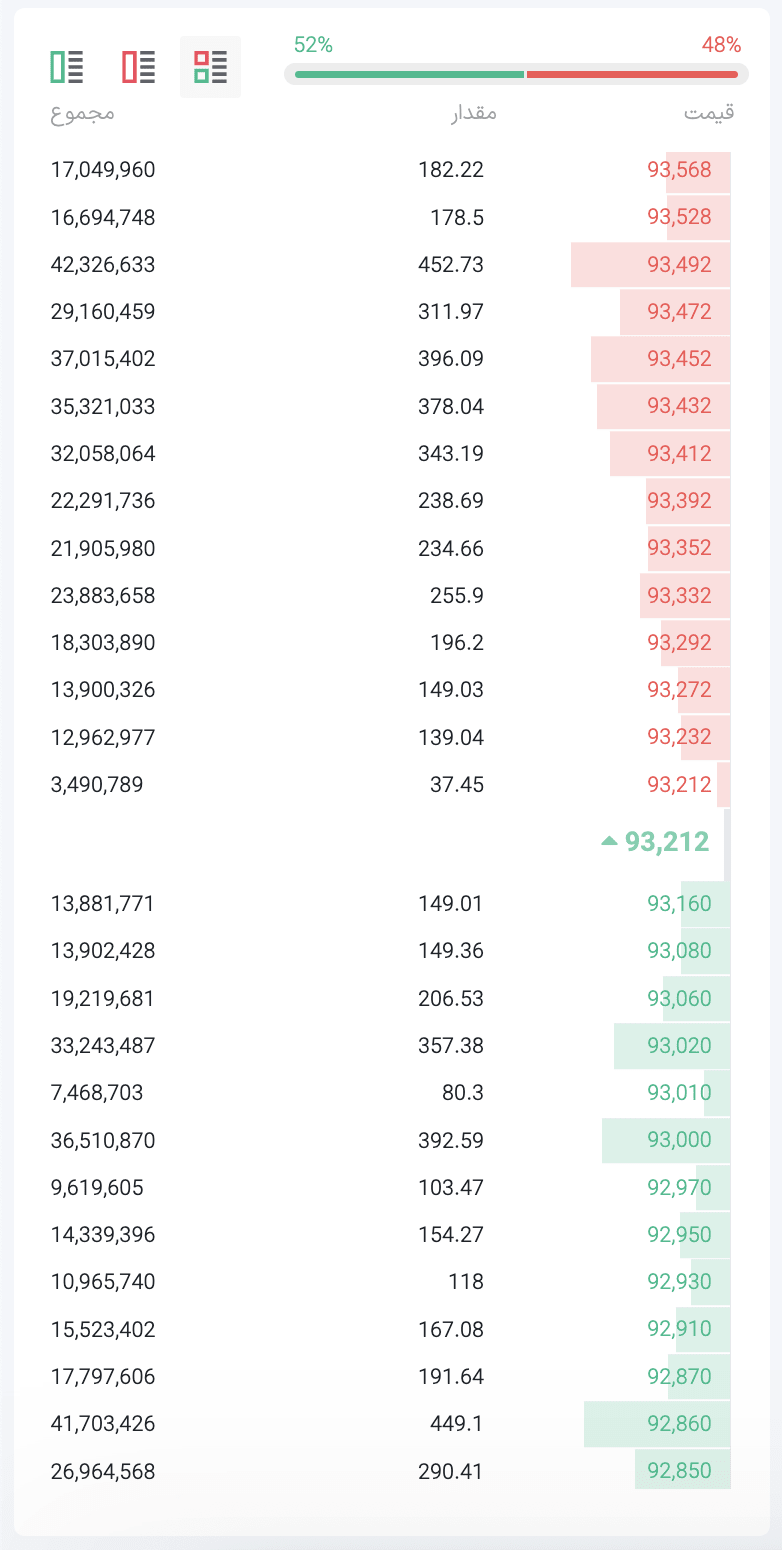Click total 13,900,326 in sell orders

[x=103, y=690]
